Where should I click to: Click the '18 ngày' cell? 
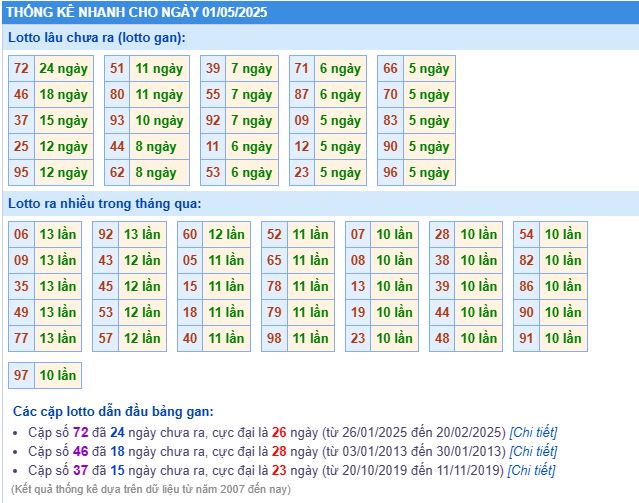tap(64, 95)
